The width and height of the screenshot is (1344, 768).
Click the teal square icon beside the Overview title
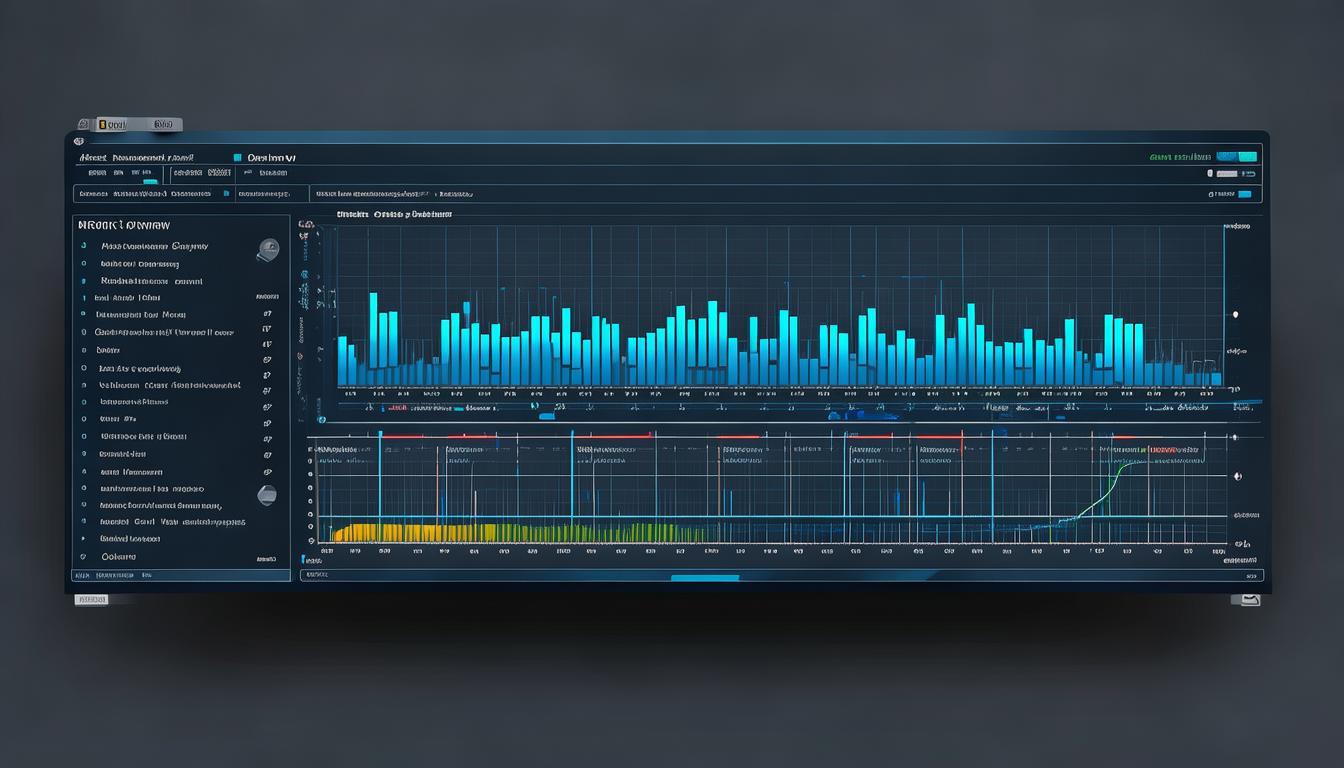pyautogui.click(x=237, y=158)
